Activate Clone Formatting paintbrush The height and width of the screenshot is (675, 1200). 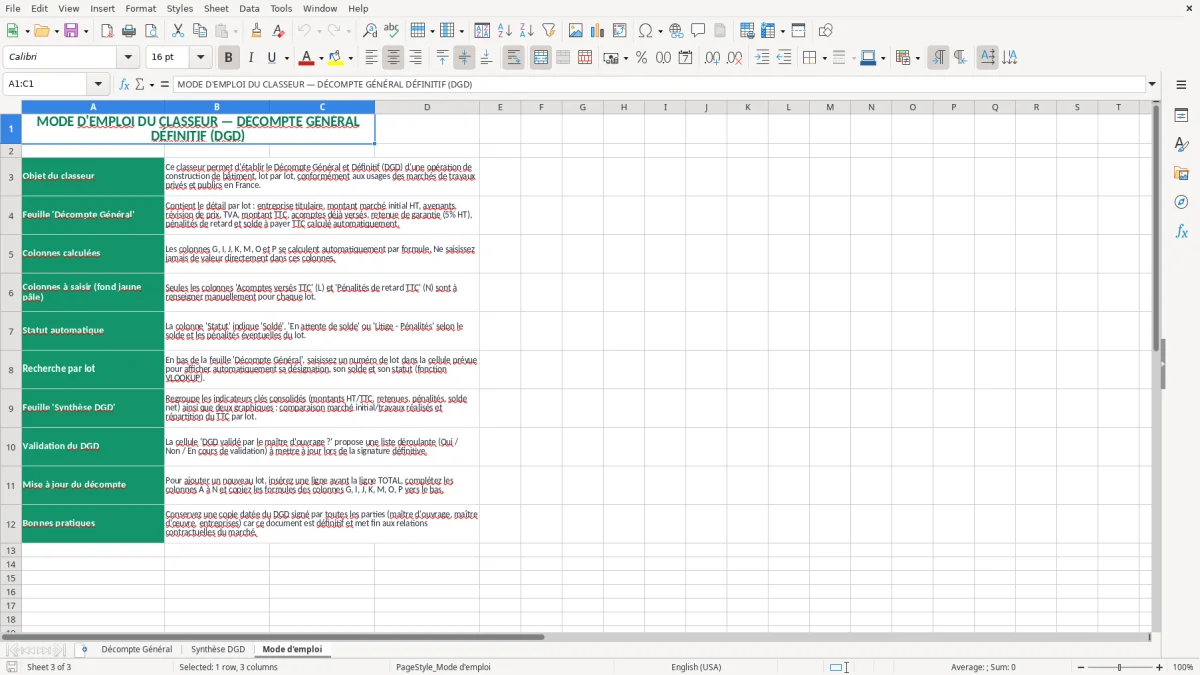[256, 31]
